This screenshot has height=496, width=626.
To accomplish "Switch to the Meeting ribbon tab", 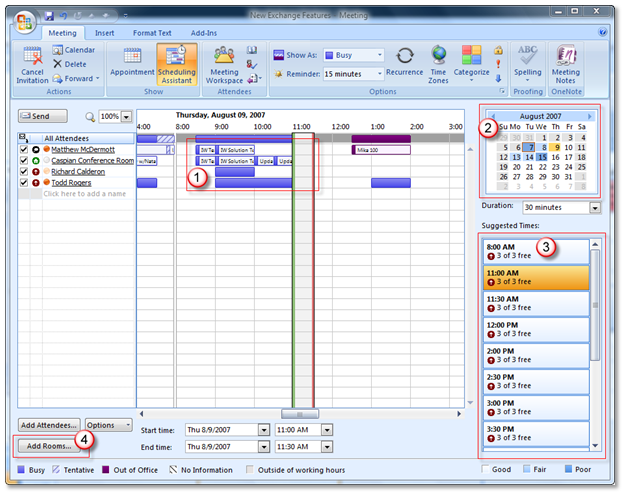I will (x=62, y=33).
